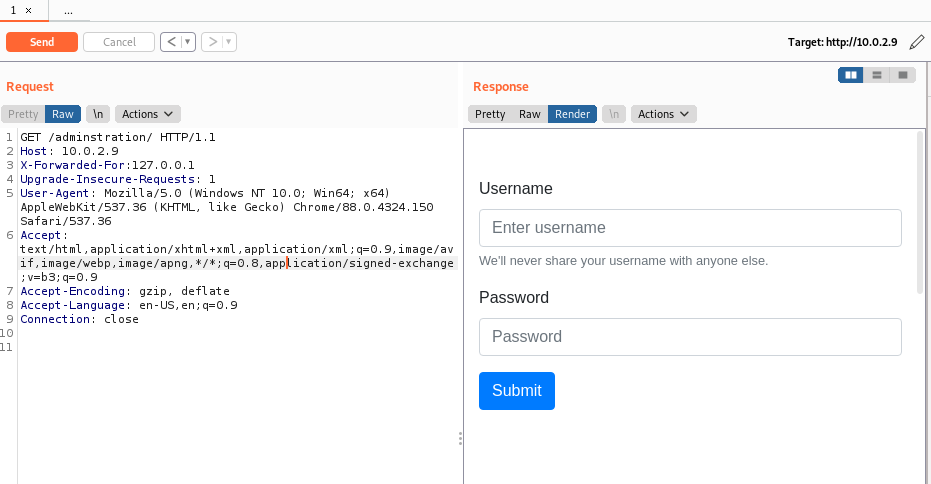Switch Response view to Render

(572, 114)
